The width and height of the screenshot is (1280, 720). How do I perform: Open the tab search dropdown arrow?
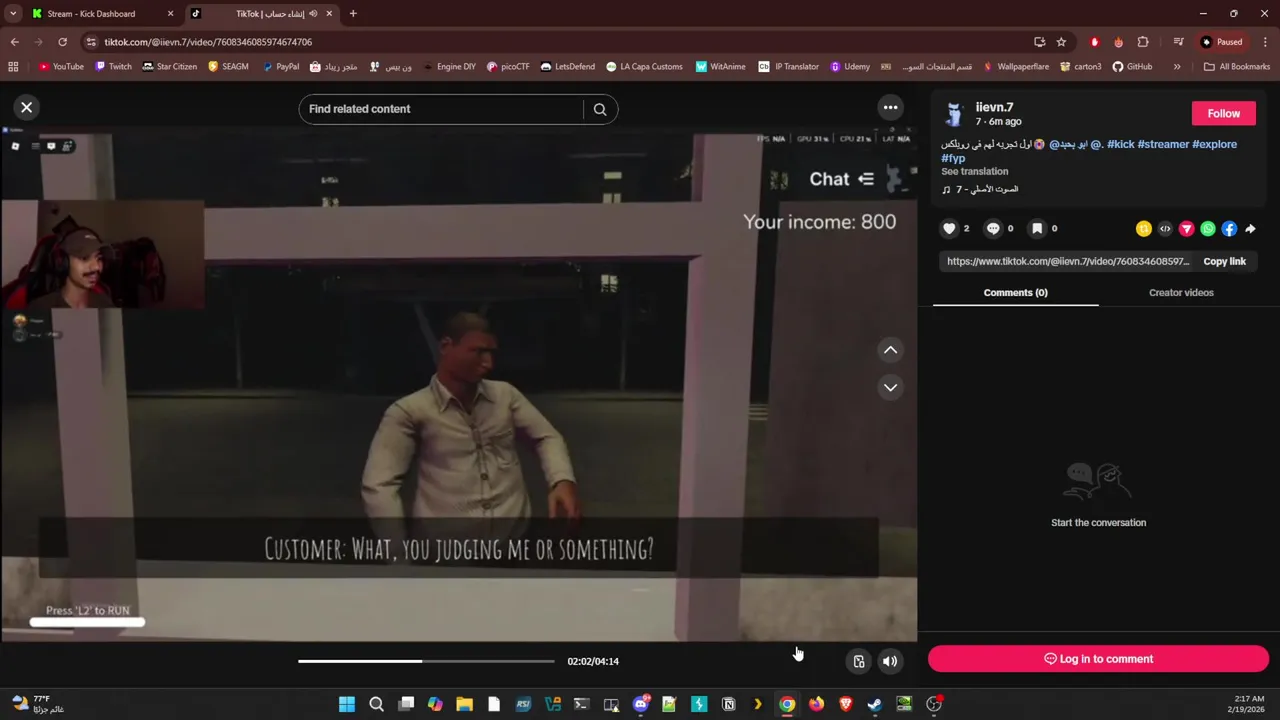click(x=12, y=14)
